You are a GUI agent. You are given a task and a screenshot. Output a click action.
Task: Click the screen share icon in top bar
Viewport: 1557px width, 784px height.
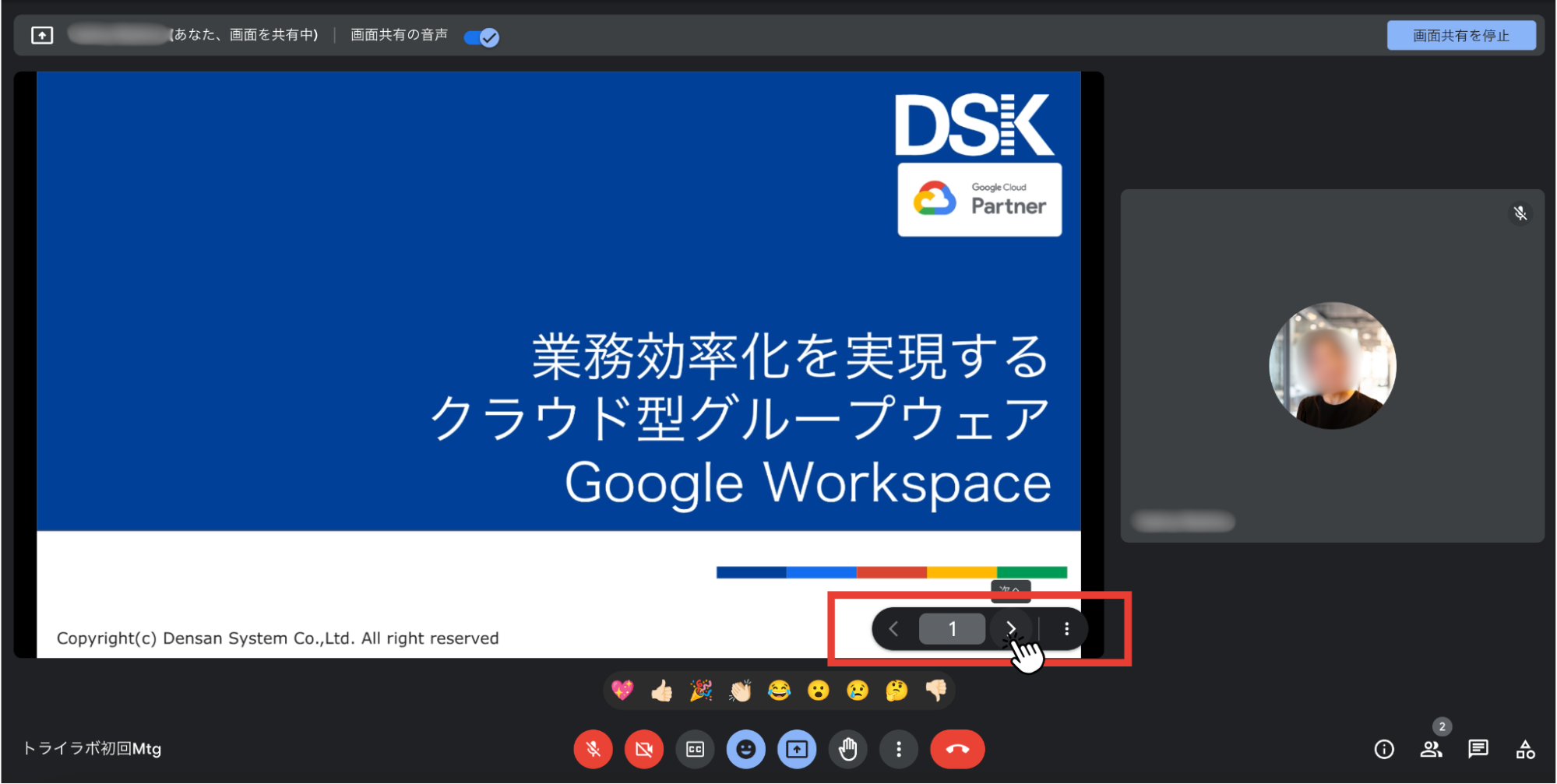pyautogui.click(x=42, y=35)
